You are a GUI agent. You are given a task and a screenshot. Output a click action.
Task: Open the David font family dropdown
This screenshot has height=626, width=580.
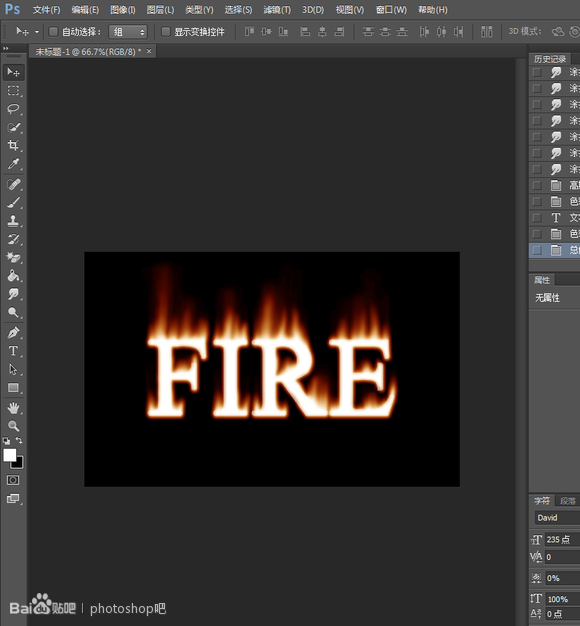pyautogui.click(x=557, y=518)
